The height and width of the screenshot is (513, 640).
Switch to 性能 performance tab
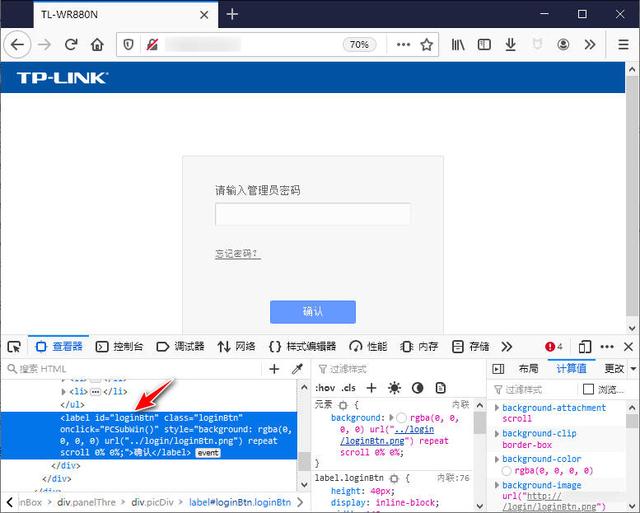click(x=368, y=347)
